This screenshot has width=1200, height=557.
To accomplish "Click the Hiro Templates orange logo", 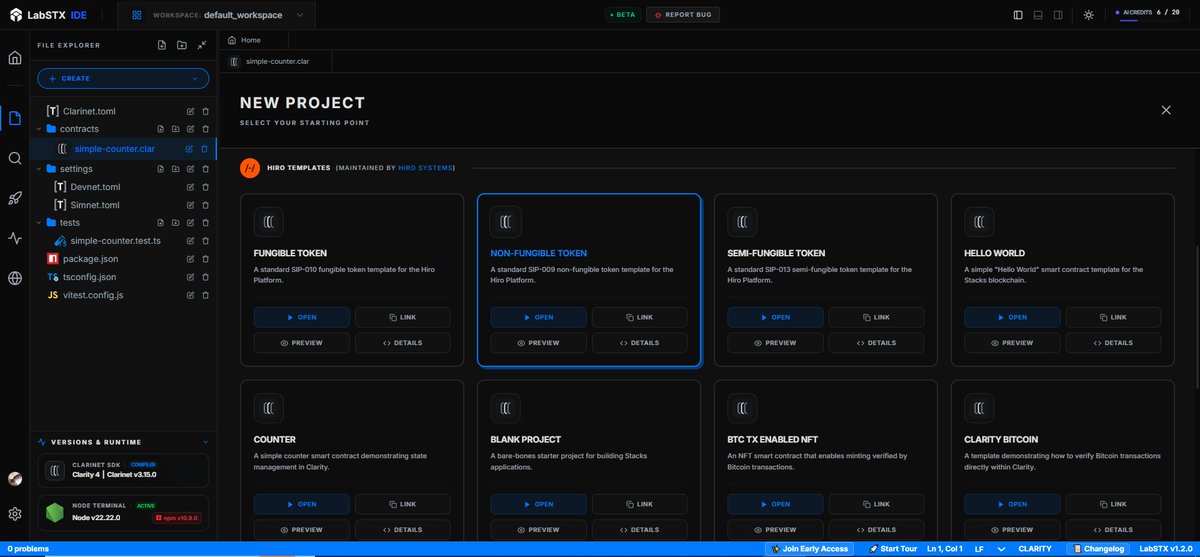I will [x=250, y=168].
